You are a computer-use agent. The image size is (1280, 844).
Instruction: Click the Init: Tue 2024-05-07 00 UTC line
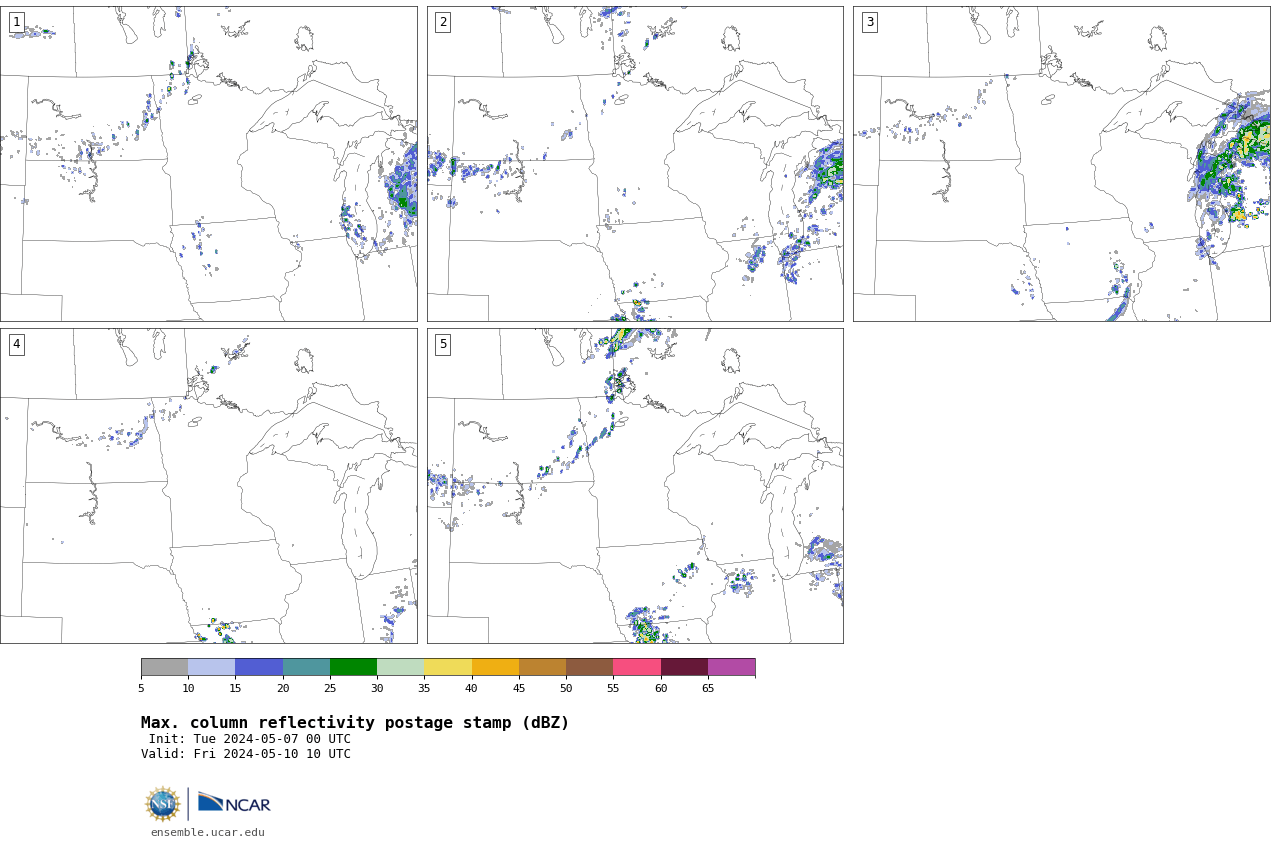[x=250, y=739]
